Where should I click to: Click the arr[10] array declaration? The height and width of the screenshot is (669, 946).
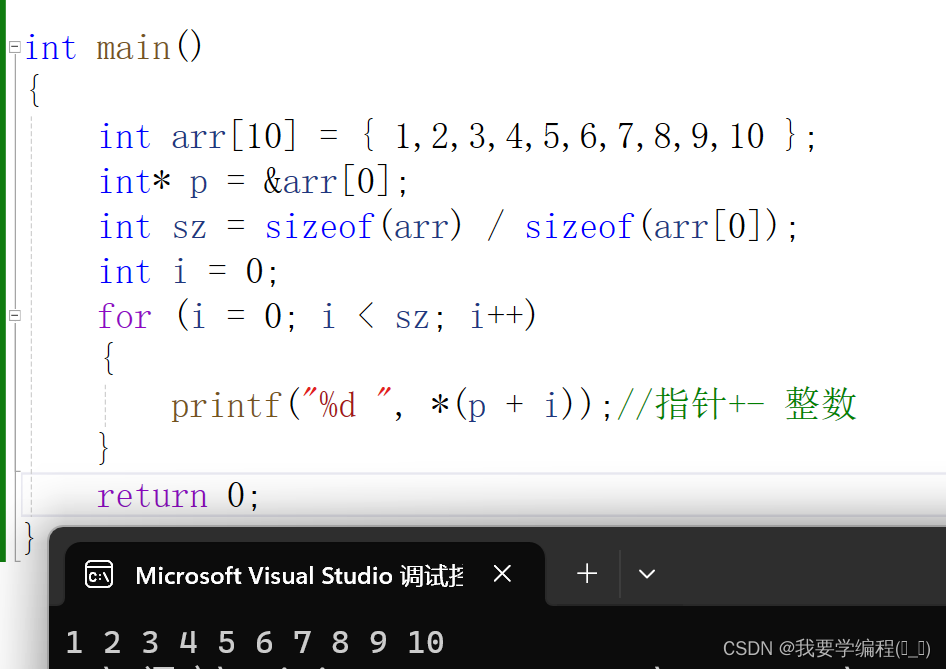[x=234, y=136]
